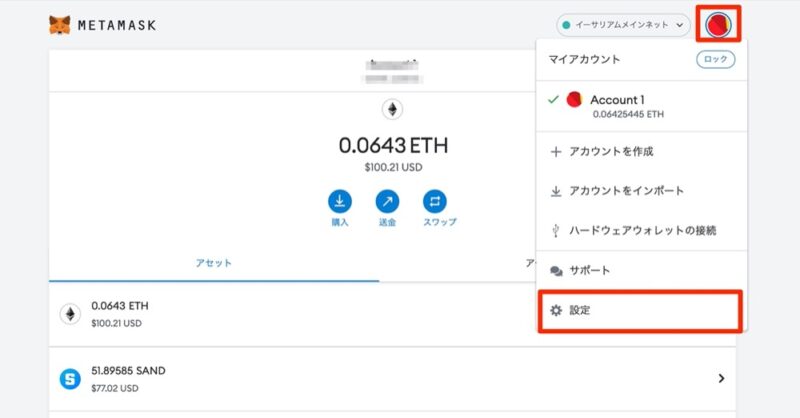Click アカウントをインポート import account option
The width and height of the screenshot is (800, 418).
click(x=641, y=191)
